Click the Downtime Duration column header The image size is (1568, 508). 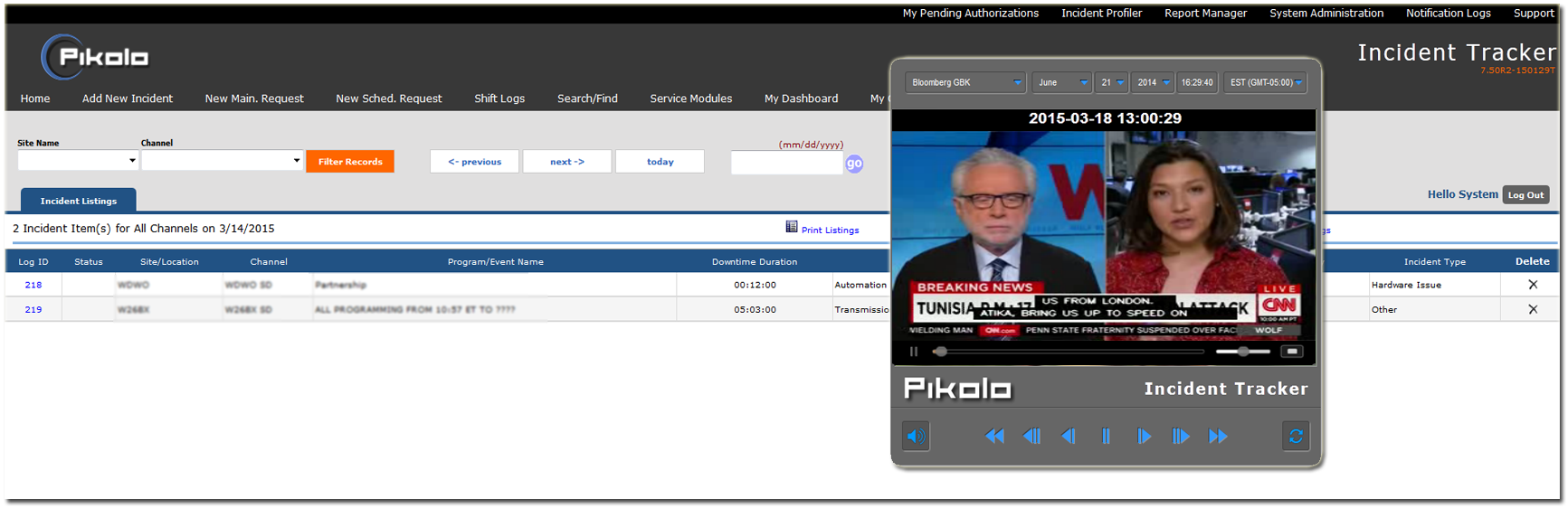755,262
